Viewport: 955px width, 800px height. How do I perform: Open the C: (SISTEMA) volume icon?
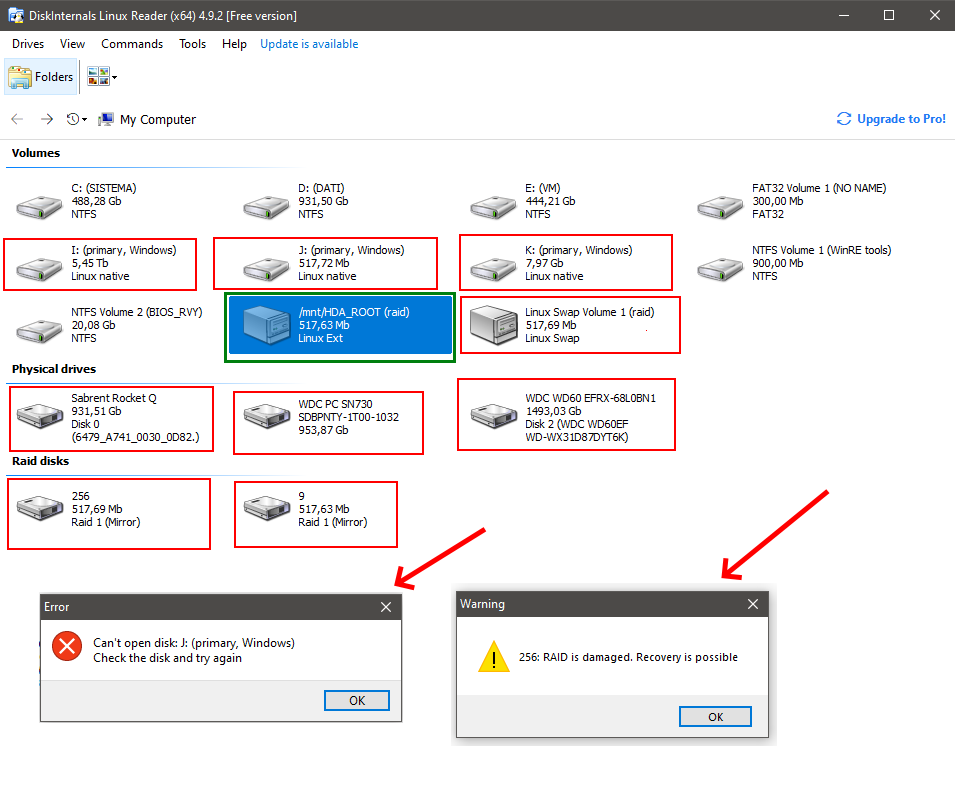coord(39,204)
